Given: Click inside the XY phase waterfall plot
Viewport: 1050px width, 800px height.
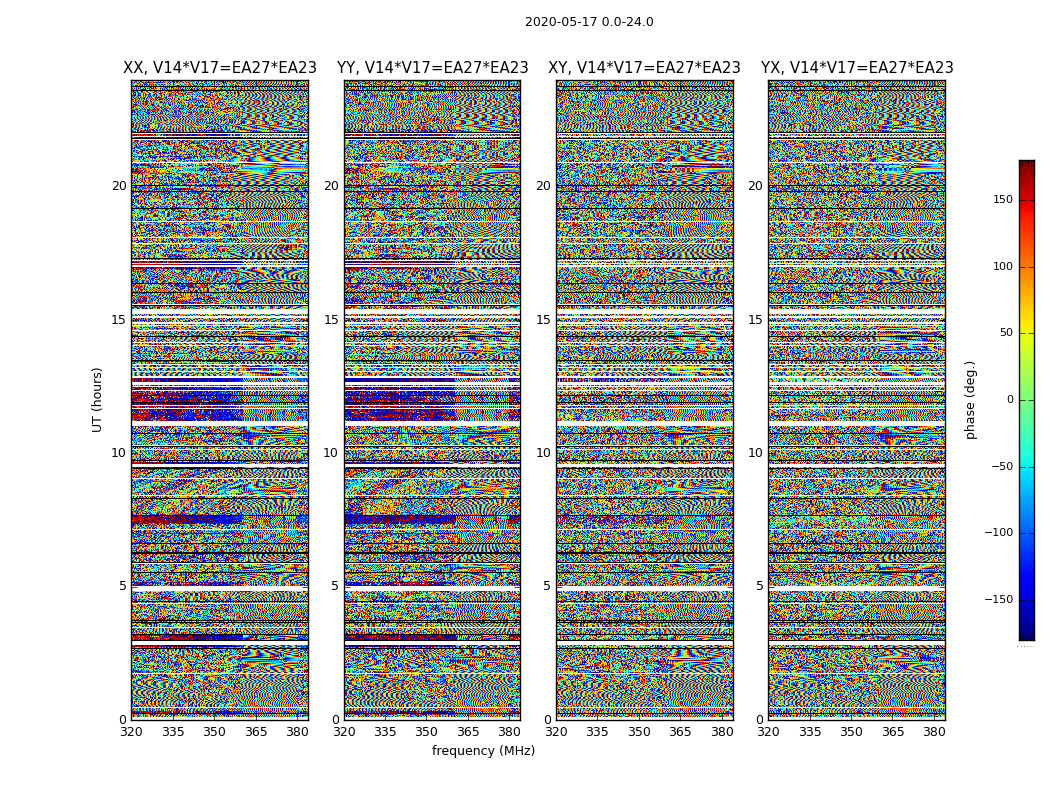Looking at the screenshot, I should click(645, 400).
